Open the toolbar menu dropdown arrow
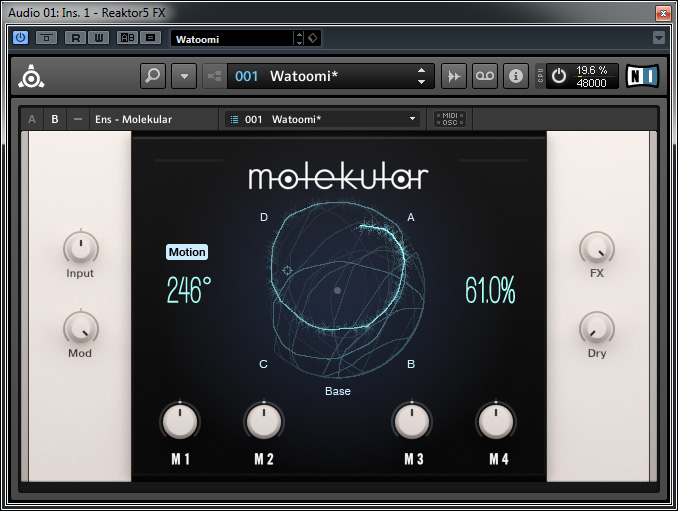The height and width of the screenshot is (511, 678). pyautogui.click(x=183, y=76)
